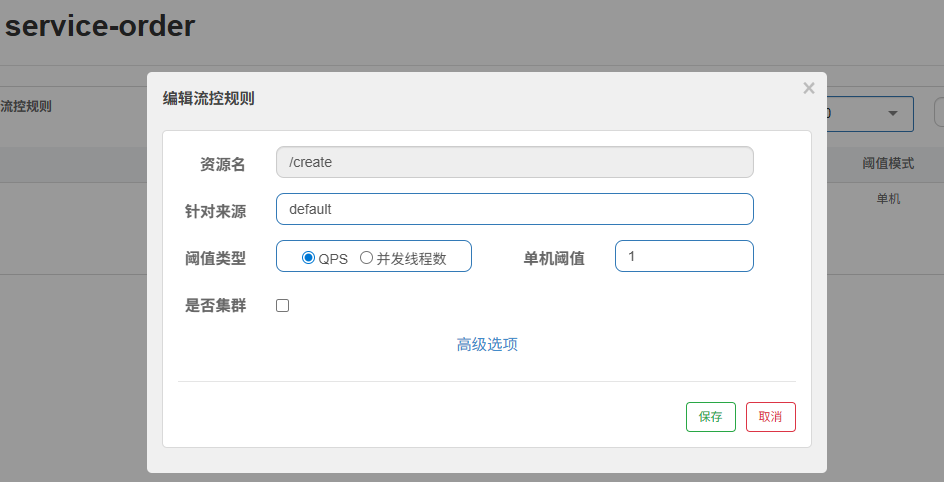944x482 pixels.
Task: Click the 针对来源 label
Action: click(215, 212)
